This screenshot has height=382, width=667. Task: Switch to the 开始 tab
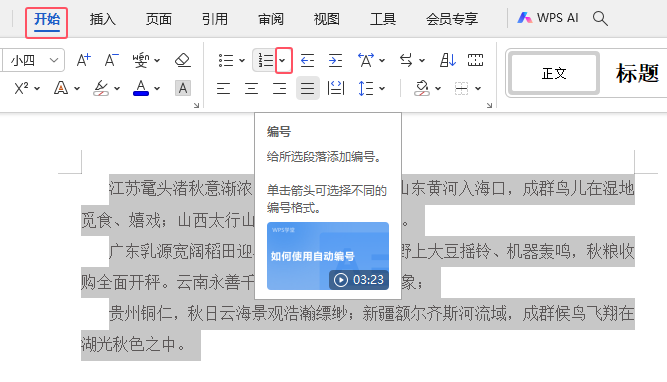[47, 19]
